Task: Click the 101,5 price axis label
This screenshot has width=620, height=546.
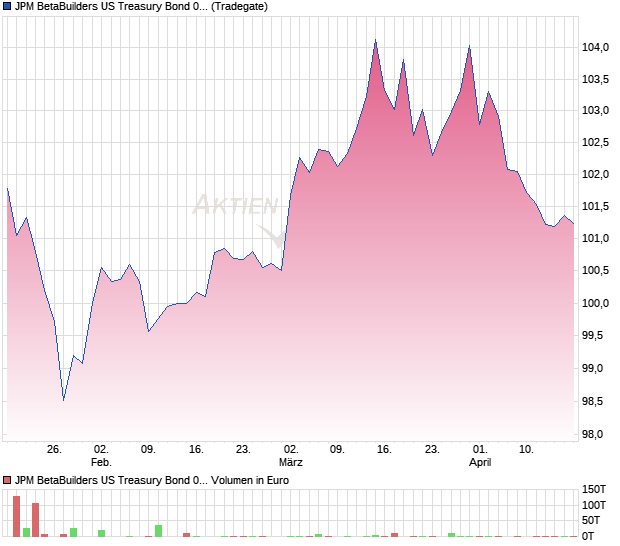Action: 595,206
